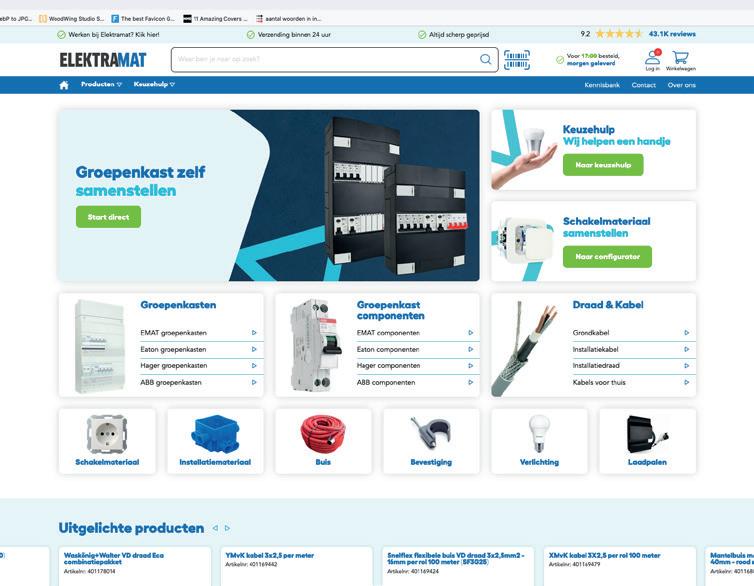Click the Verzending binnen 24 uur text

[x=294, y=35]
